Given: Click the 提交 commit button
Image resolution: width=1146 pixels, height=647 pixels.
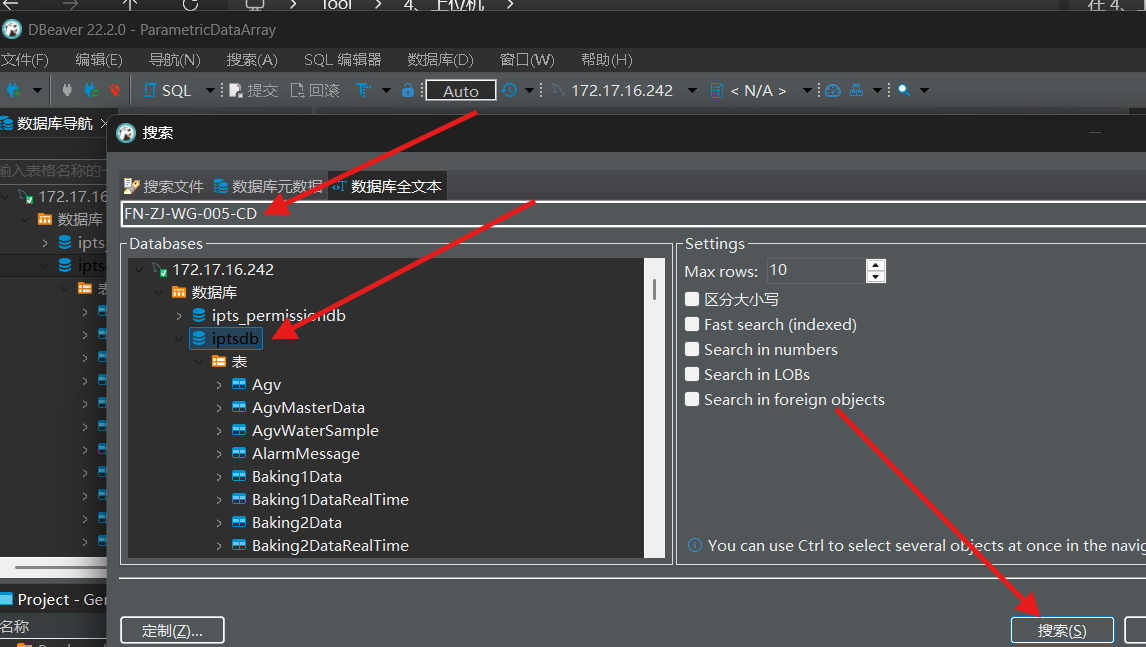Looking at the screenshot, I should tap(254, 91).
